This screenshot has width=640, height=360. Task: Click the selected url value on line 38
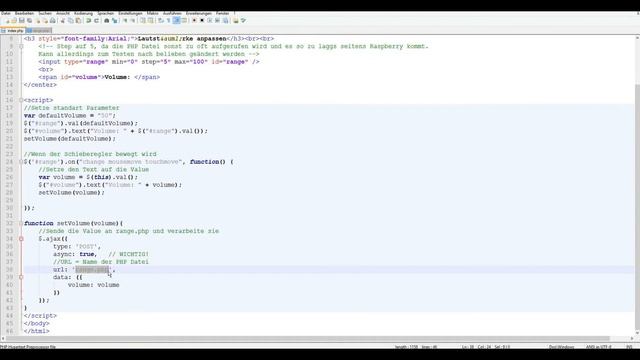tap(92, 270)
